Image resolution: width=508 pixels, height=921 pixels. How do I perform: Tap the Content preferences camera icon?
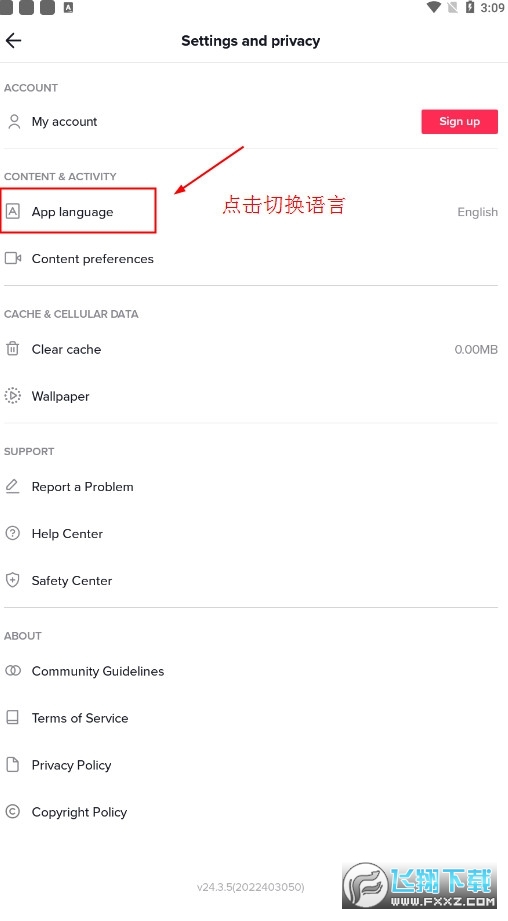click(13, 258)
